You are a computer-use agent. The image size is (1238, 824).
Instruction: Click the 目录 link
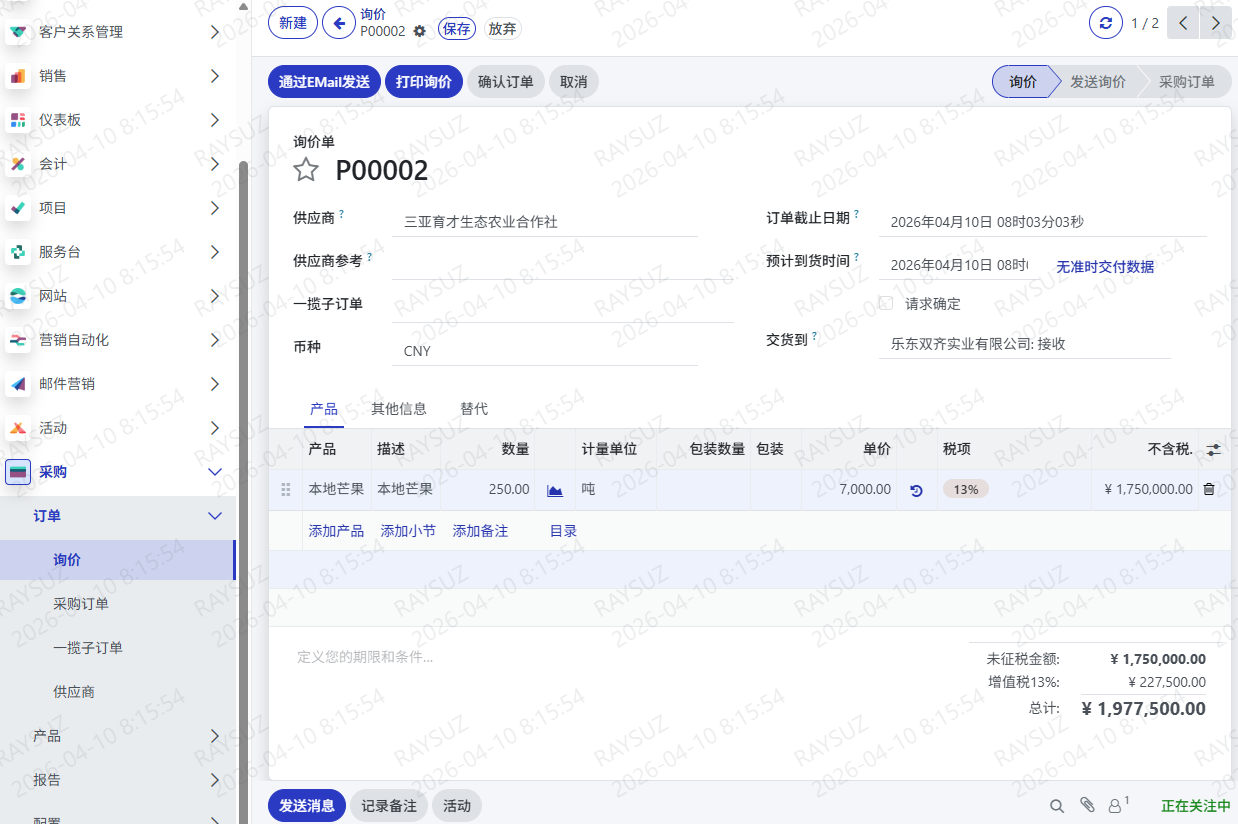564,531
